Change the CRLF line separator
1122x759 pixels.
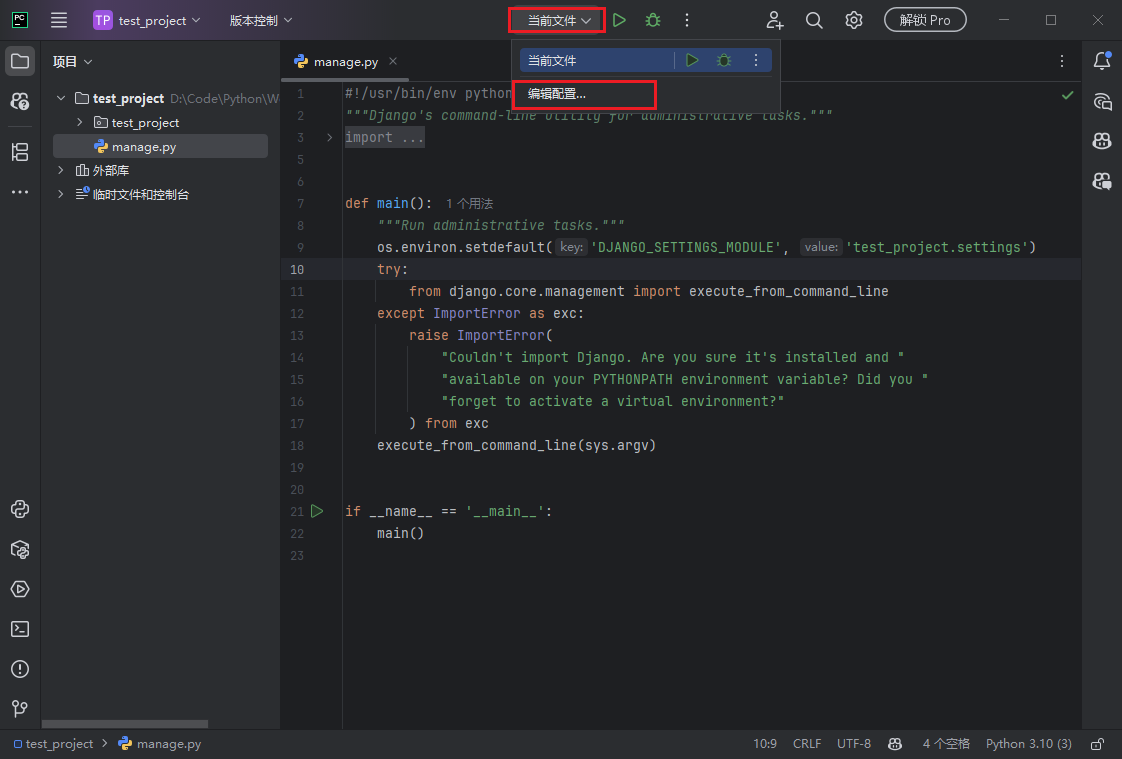[807, 744]
